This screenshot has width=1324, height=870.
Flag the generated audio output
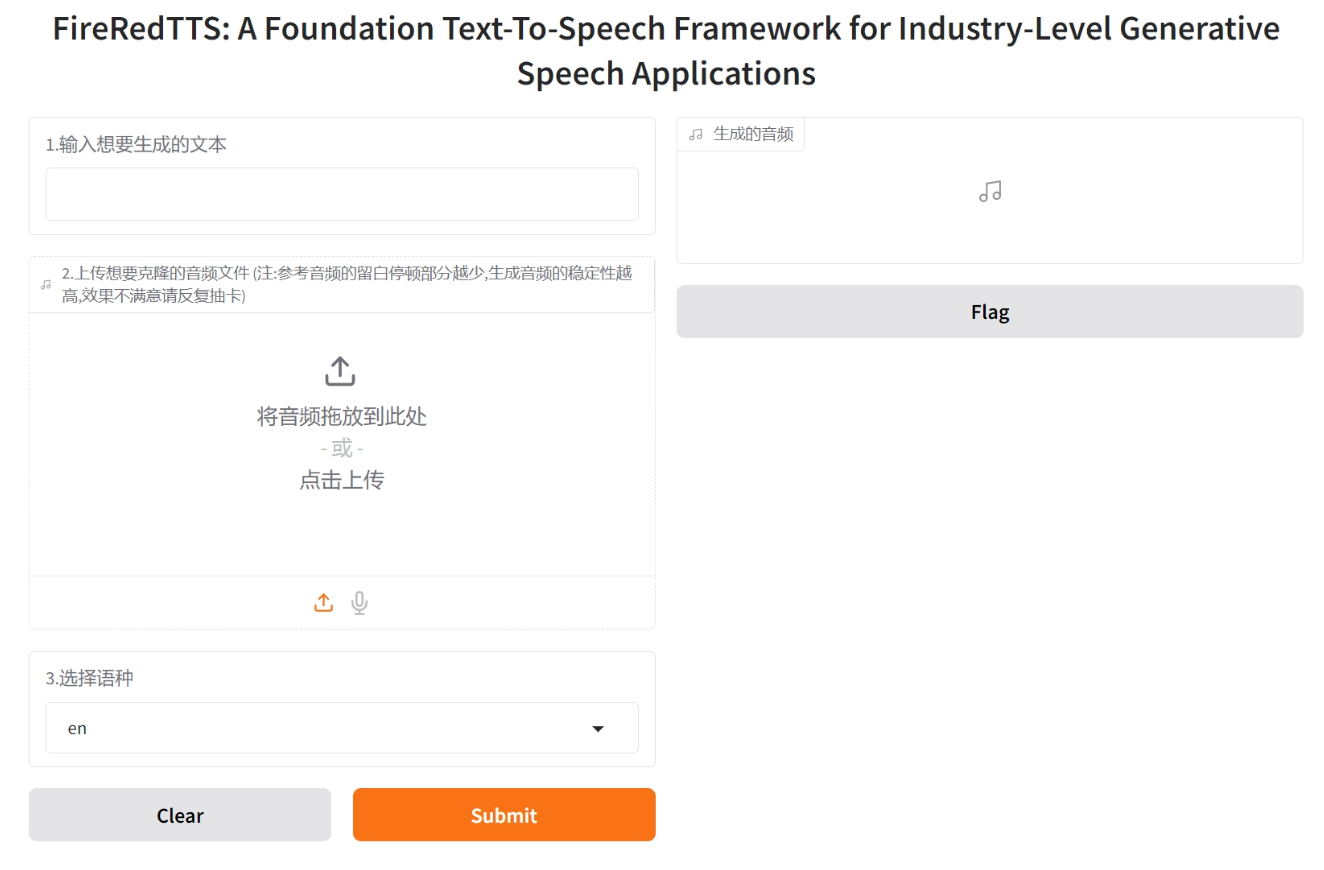point(989,312)
